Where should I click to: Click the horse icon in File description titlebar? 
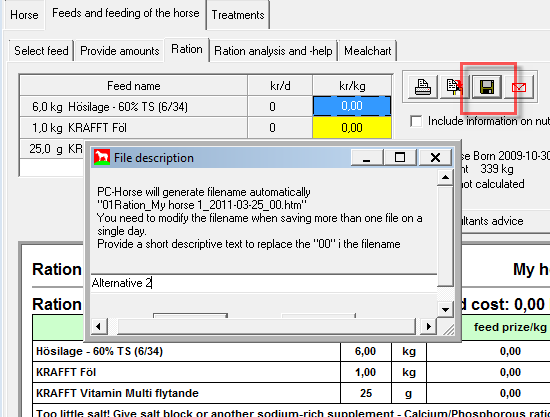click(102, 157)
